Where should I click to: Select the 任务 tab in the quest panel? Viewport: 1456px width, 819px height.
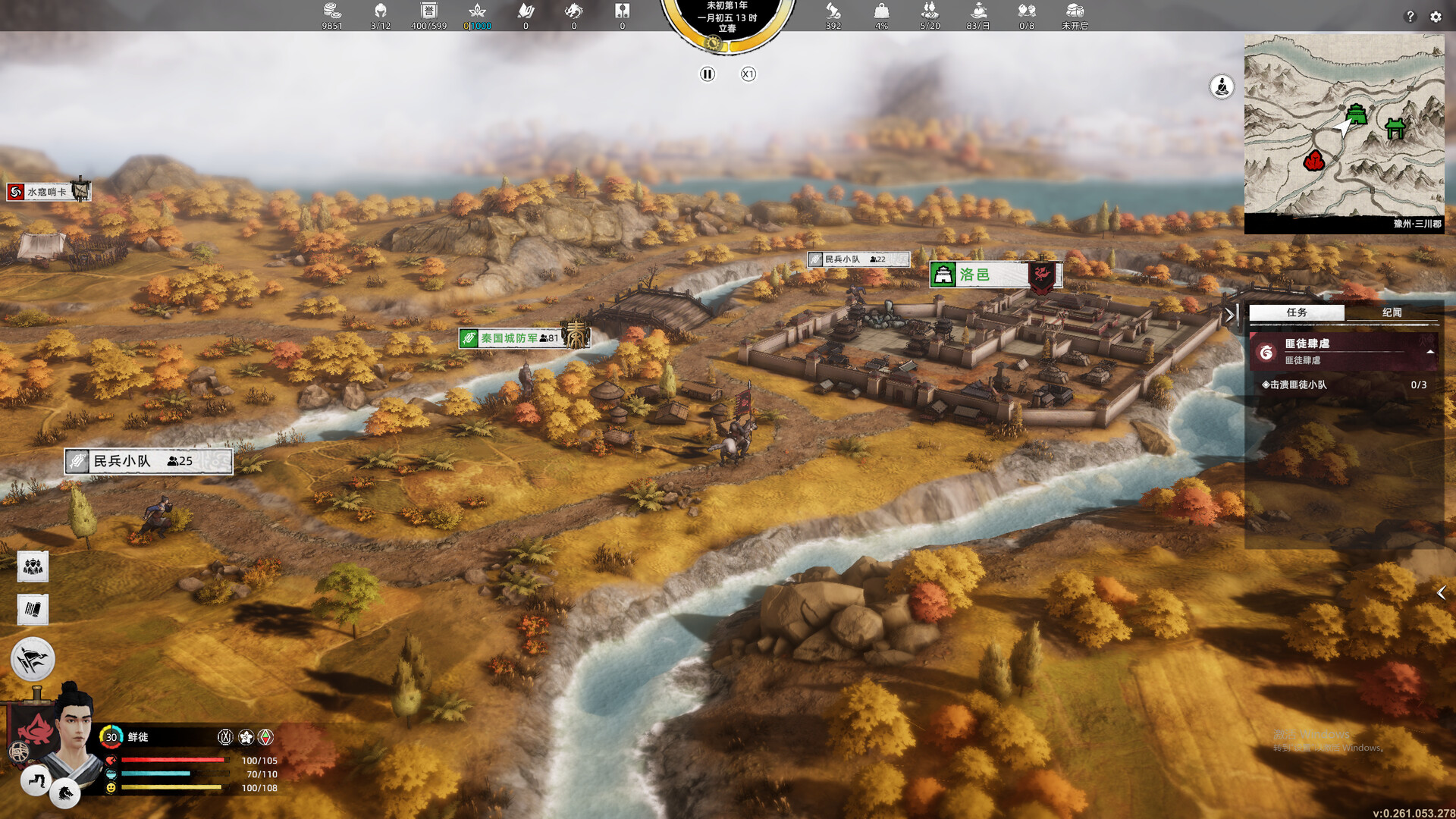[1296, 312]
